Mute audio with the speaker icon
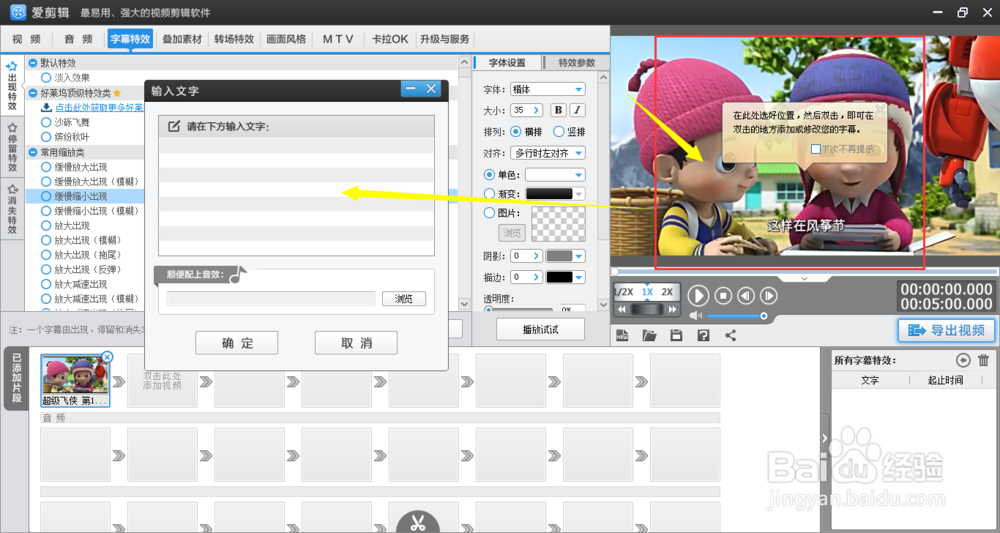The width and height of the screenshot is (1000, 533). pyautogui.click(x=695, y=316)
